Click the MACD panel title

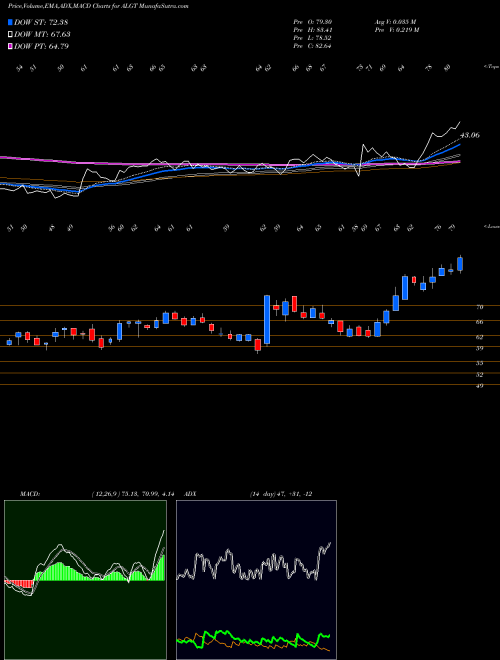pyautogui.click(x=29, y=494)
